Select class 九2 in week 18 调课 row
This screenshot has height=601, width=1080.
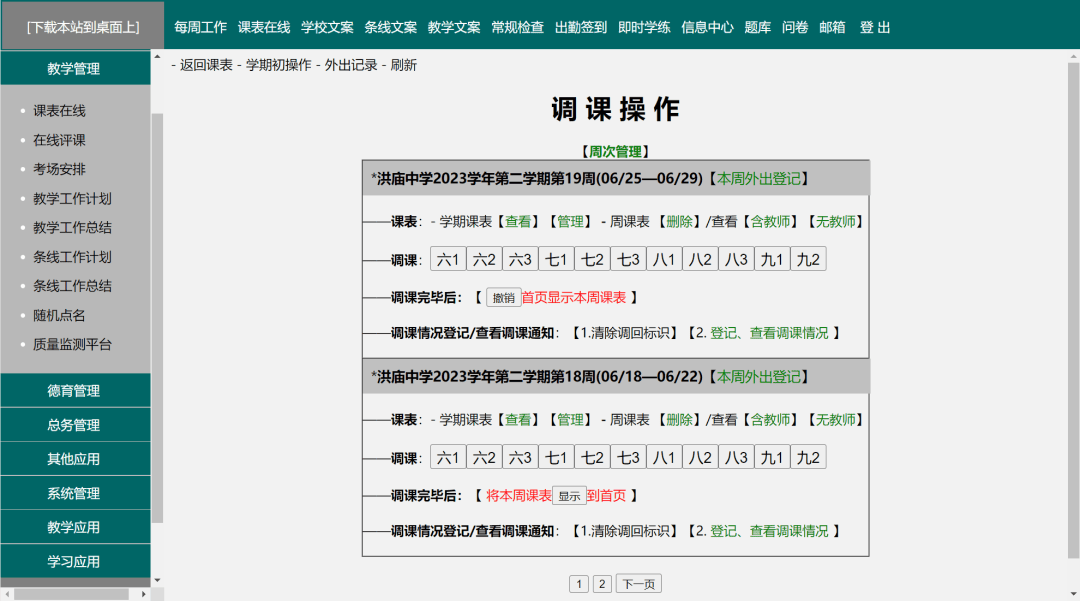coord(807,458)
